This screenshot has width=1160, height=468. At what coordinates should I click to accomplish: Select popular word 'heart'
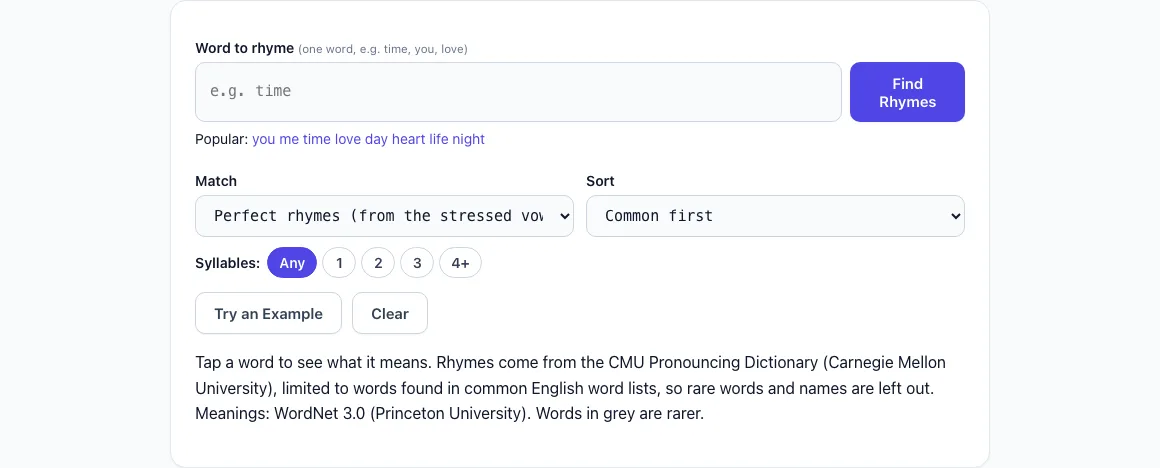[409, 139]
